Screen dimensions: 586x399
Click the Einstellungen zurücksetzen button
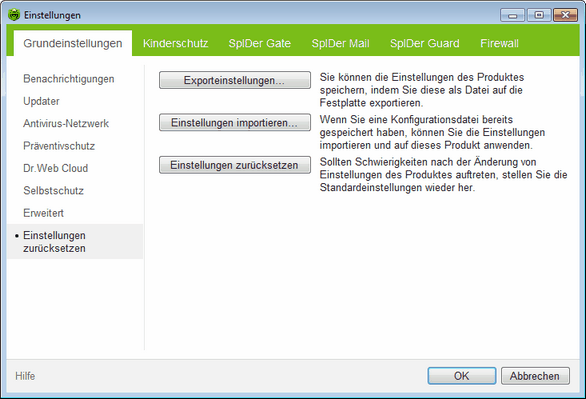(235, 165)
